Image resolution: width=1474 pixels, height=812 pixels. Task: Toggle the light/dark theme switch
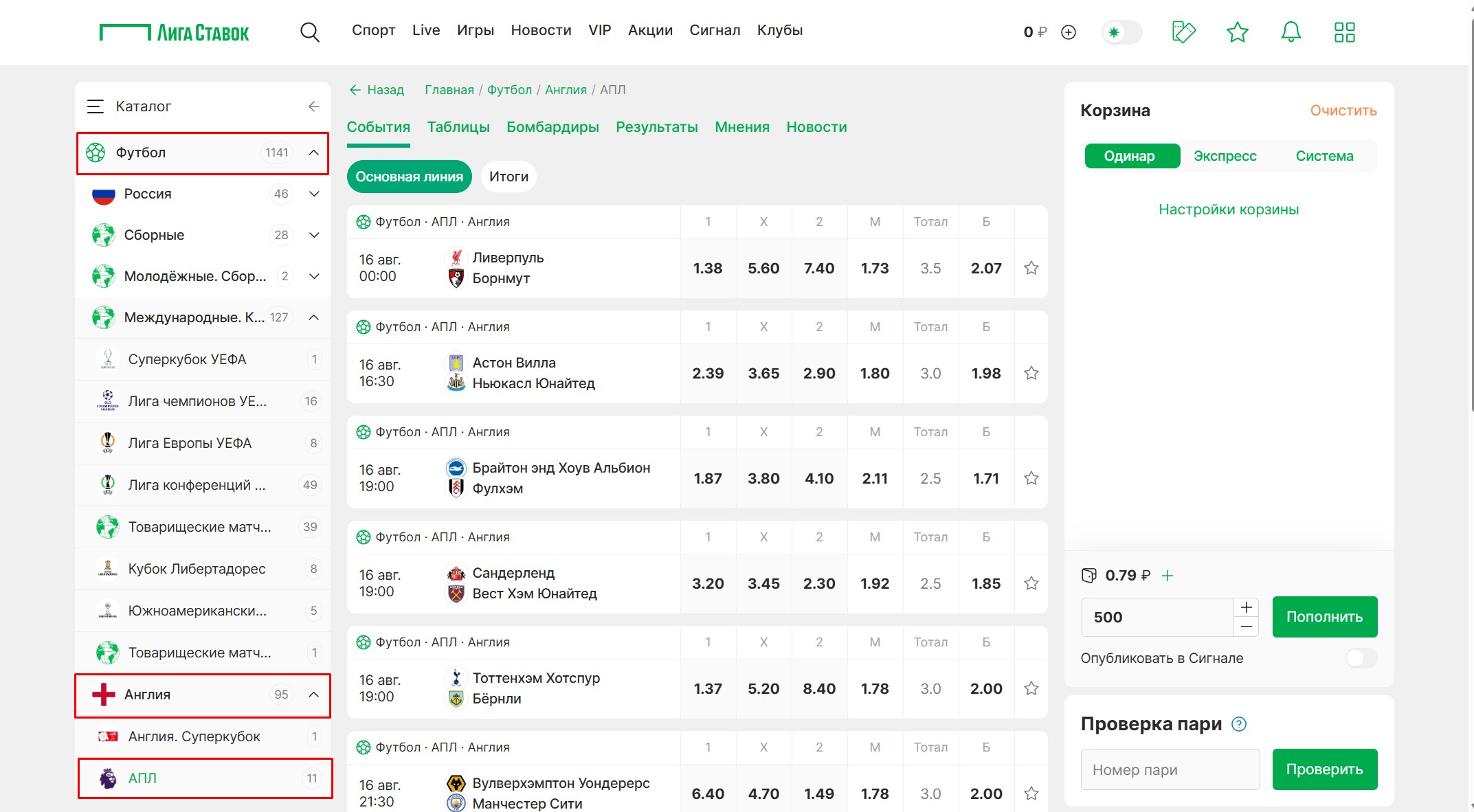point(1121,32)
